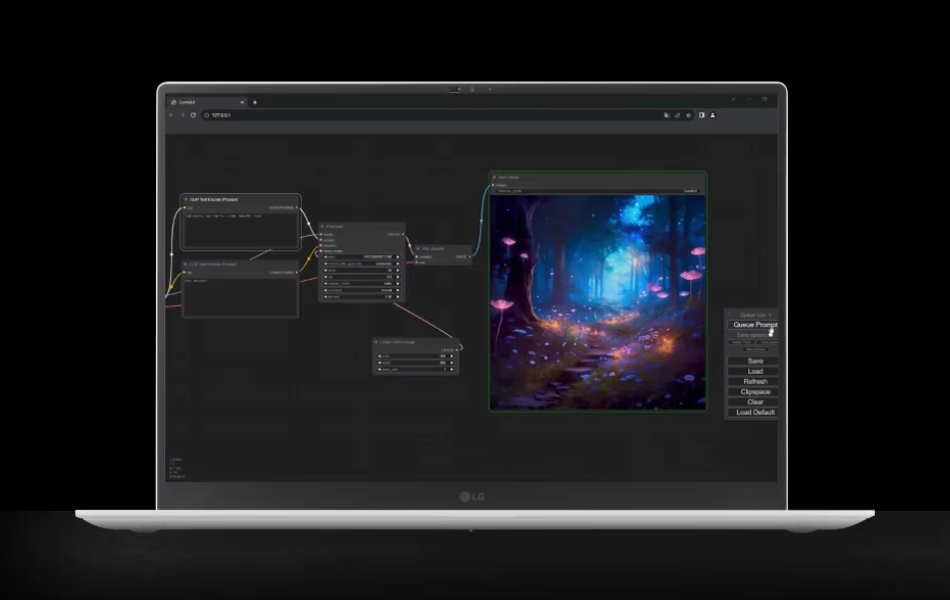950x600 pixels.
Task: Bookmark this page with the star icon
Action: (688, 115)
